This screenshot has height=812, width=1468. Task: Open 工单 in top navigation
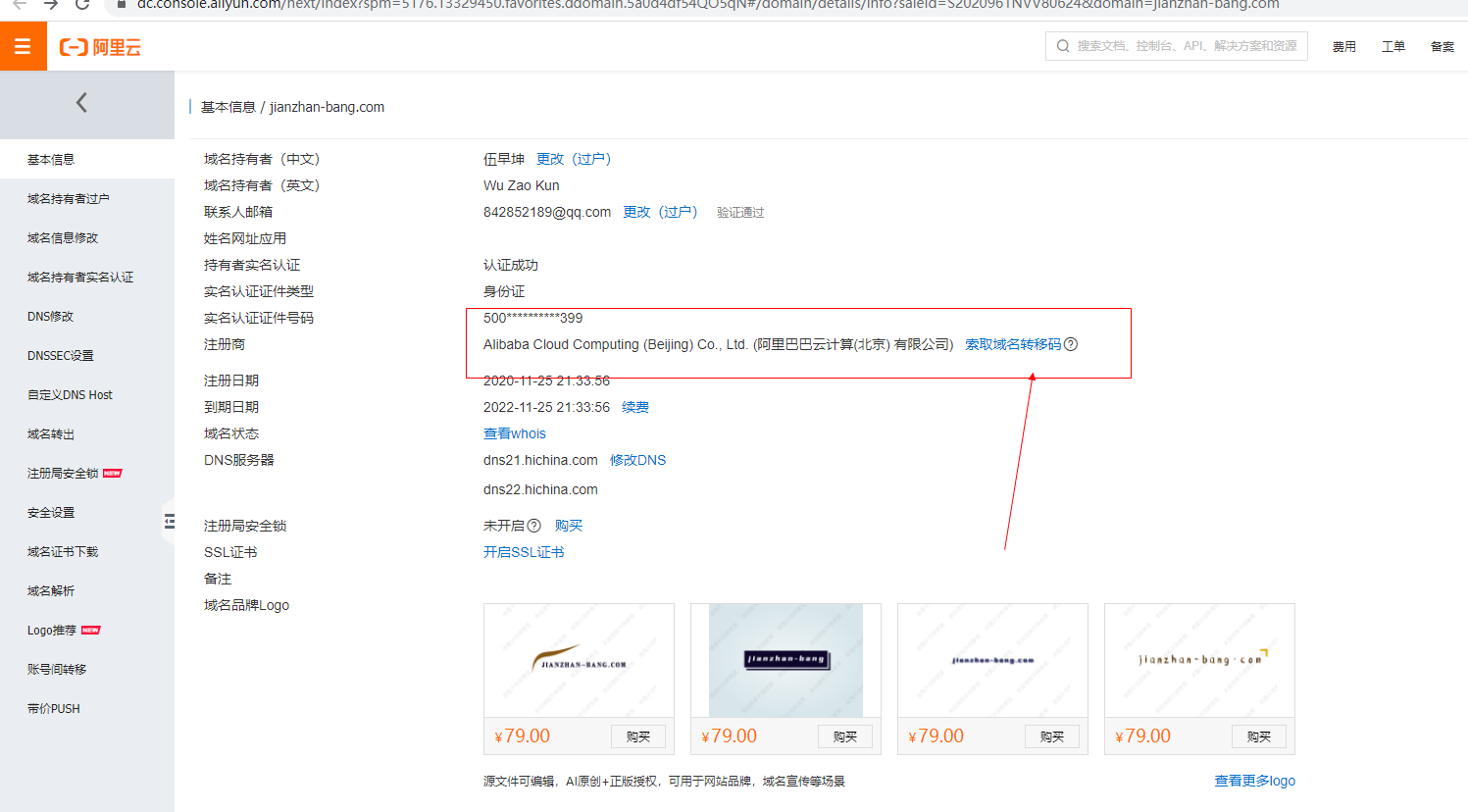point(1392,47)
